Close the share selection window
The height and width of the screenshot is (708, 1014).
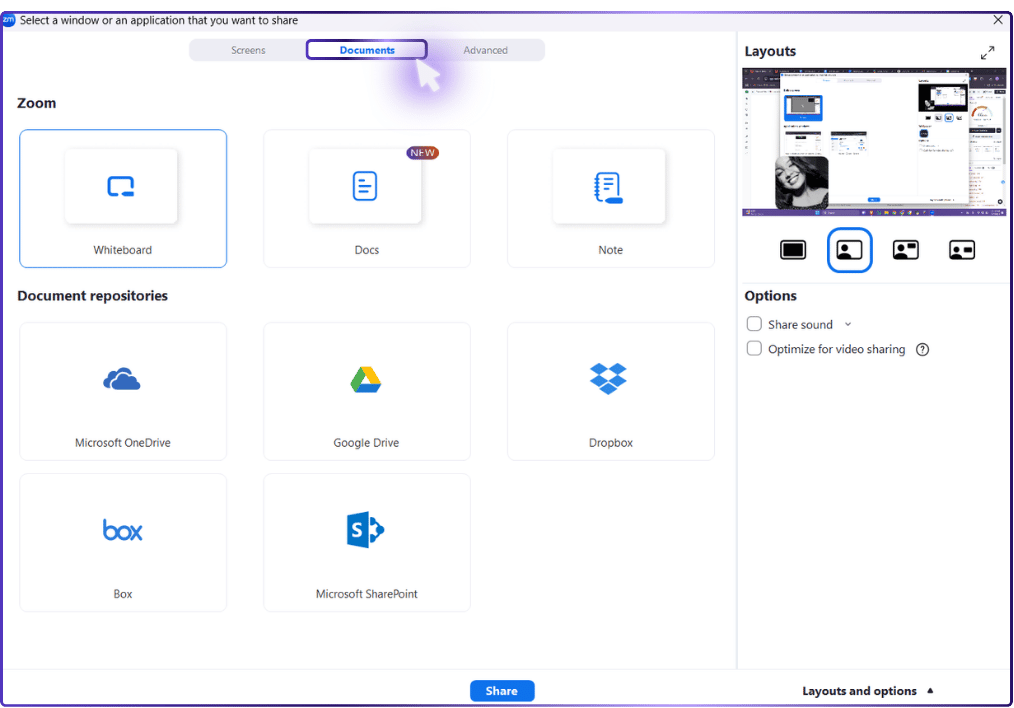(998, 20)
